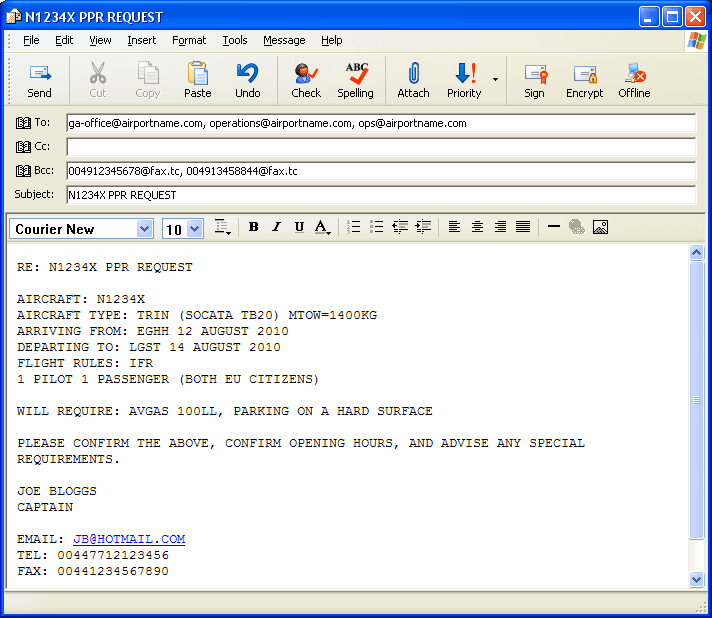Click the window title bar icon

pyautogui.click(x=14, y=17)
